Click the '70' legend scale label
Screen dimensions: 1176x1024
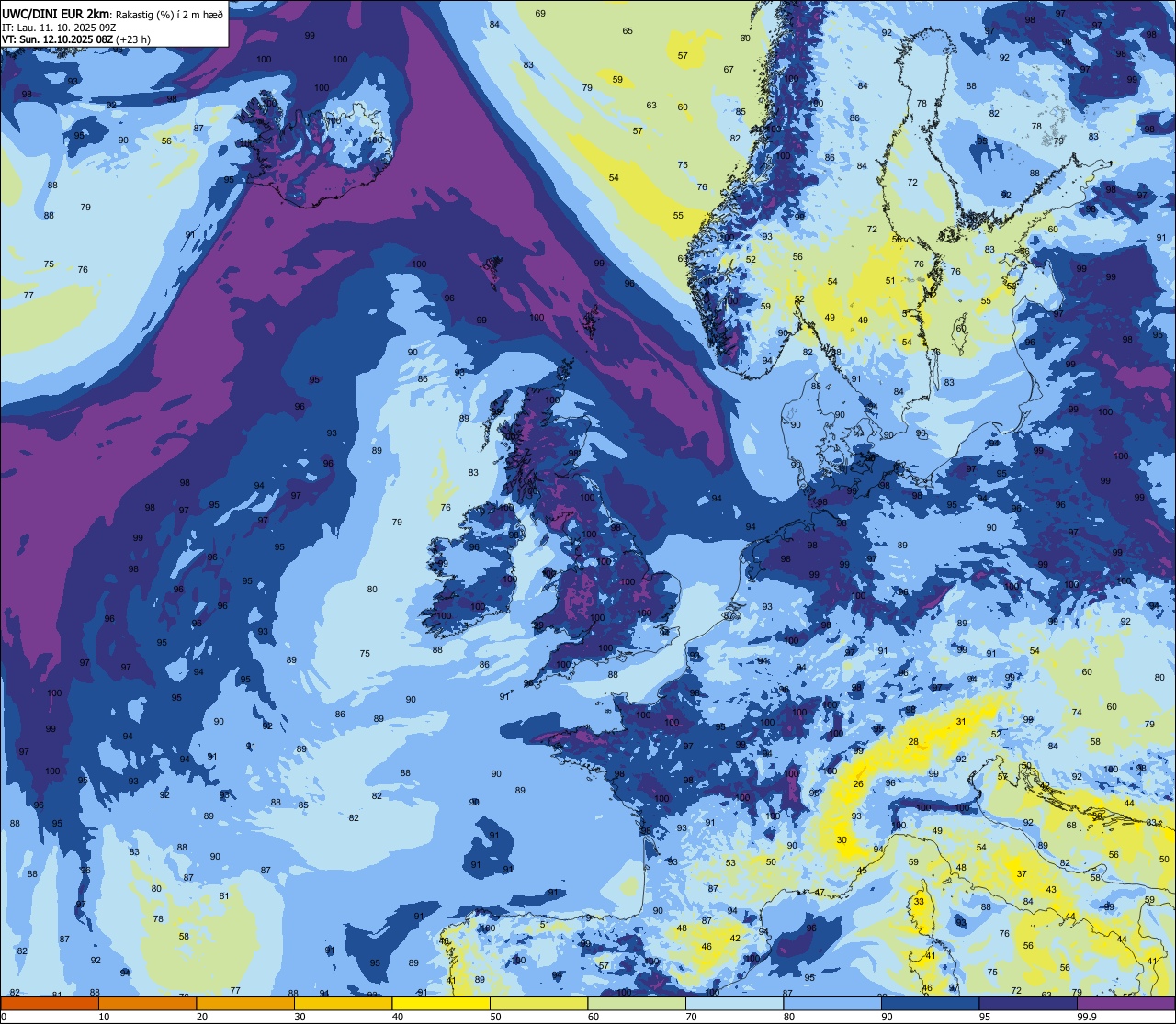(x=691, y=1017)
